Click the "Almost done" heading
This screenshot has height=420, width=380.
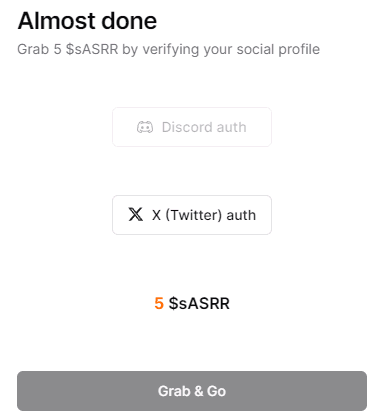87,21
